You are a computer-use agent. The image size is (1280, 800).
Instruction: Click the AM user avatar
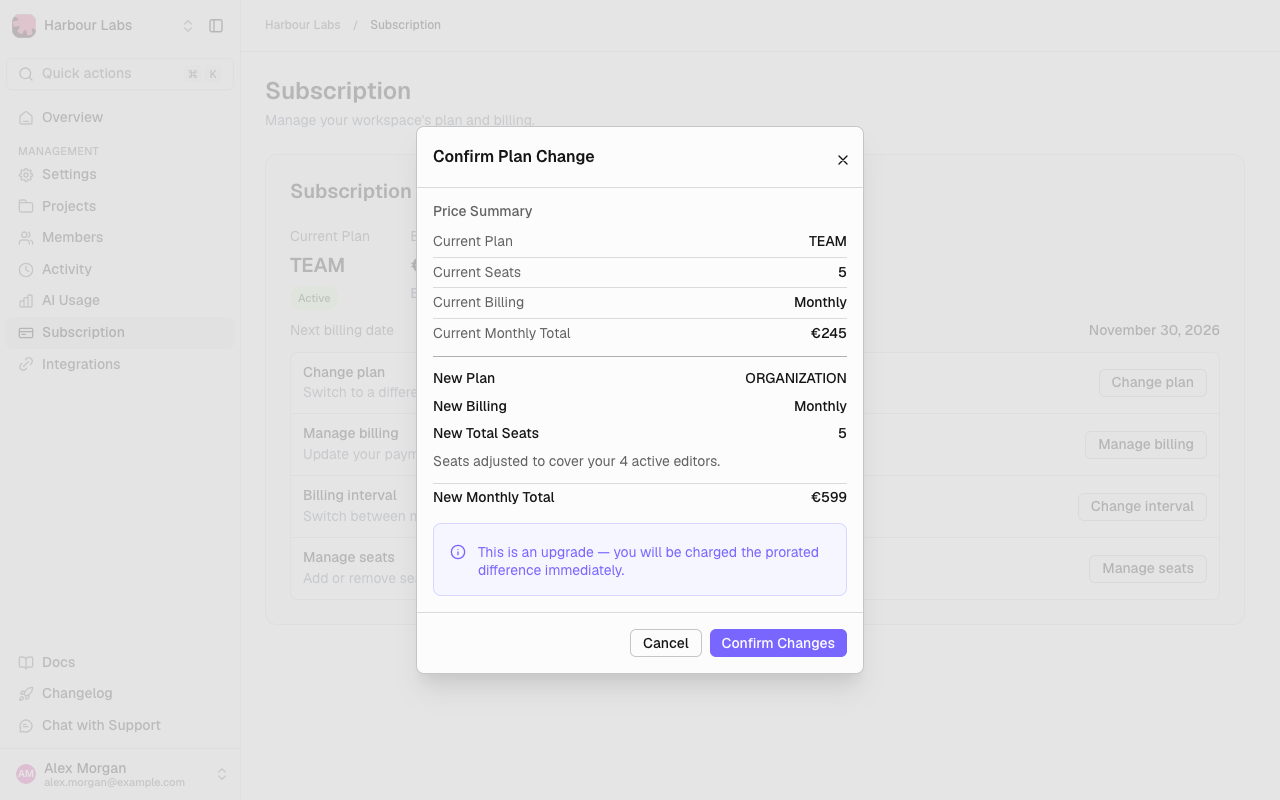pyautogui.click(x=26, y=774)
